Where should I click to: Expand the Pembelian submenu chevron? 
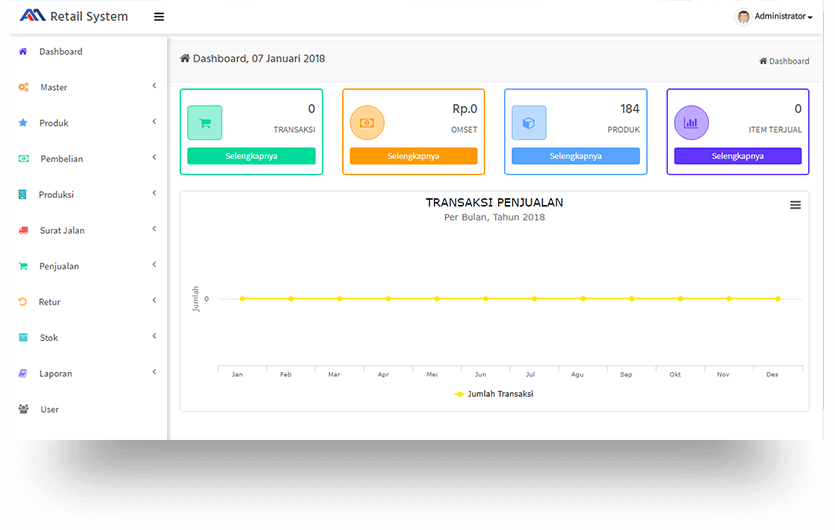pyautogui.click(x=154, y=157)
